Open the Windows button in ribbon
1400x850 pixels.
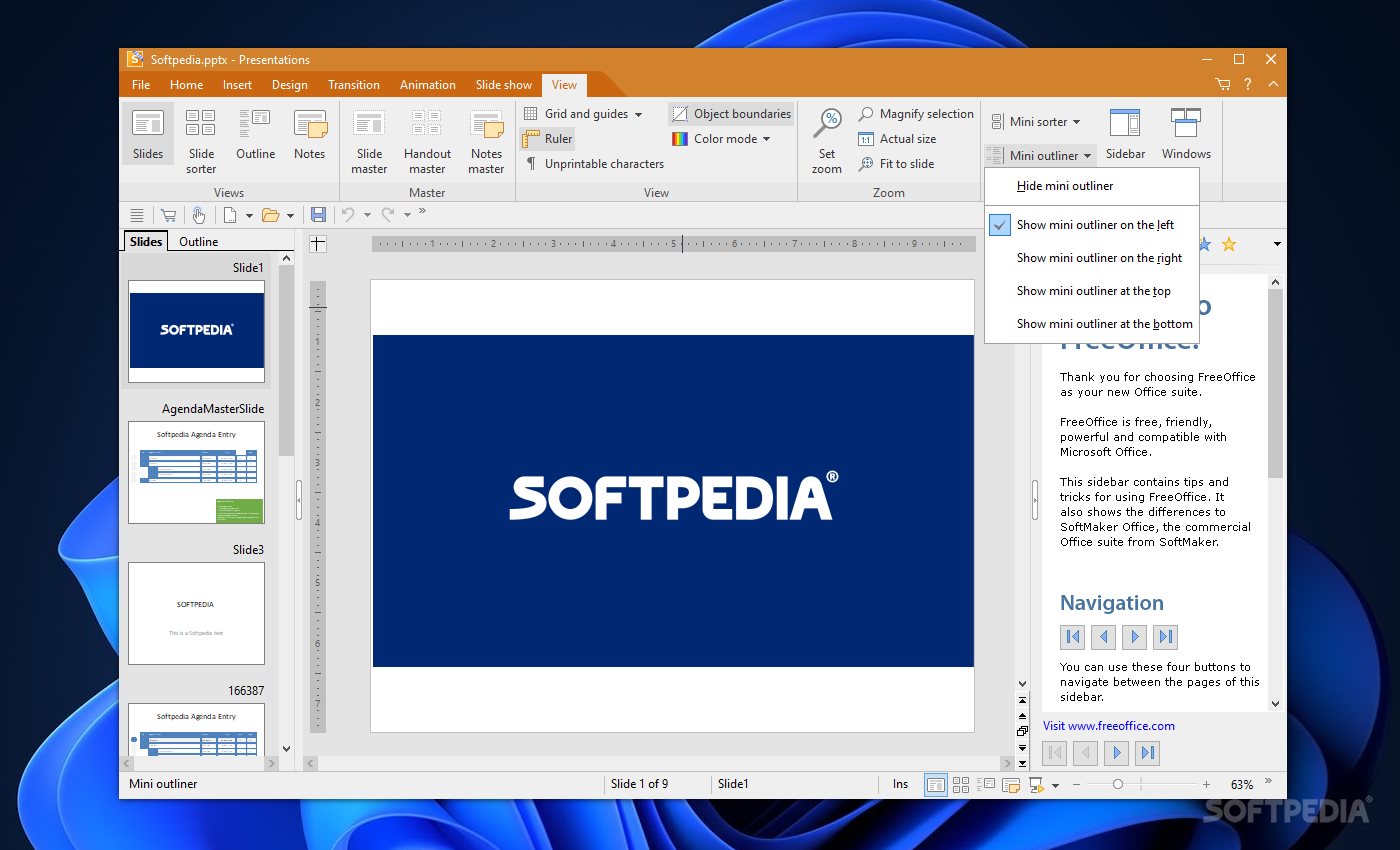pos(1186,134)
